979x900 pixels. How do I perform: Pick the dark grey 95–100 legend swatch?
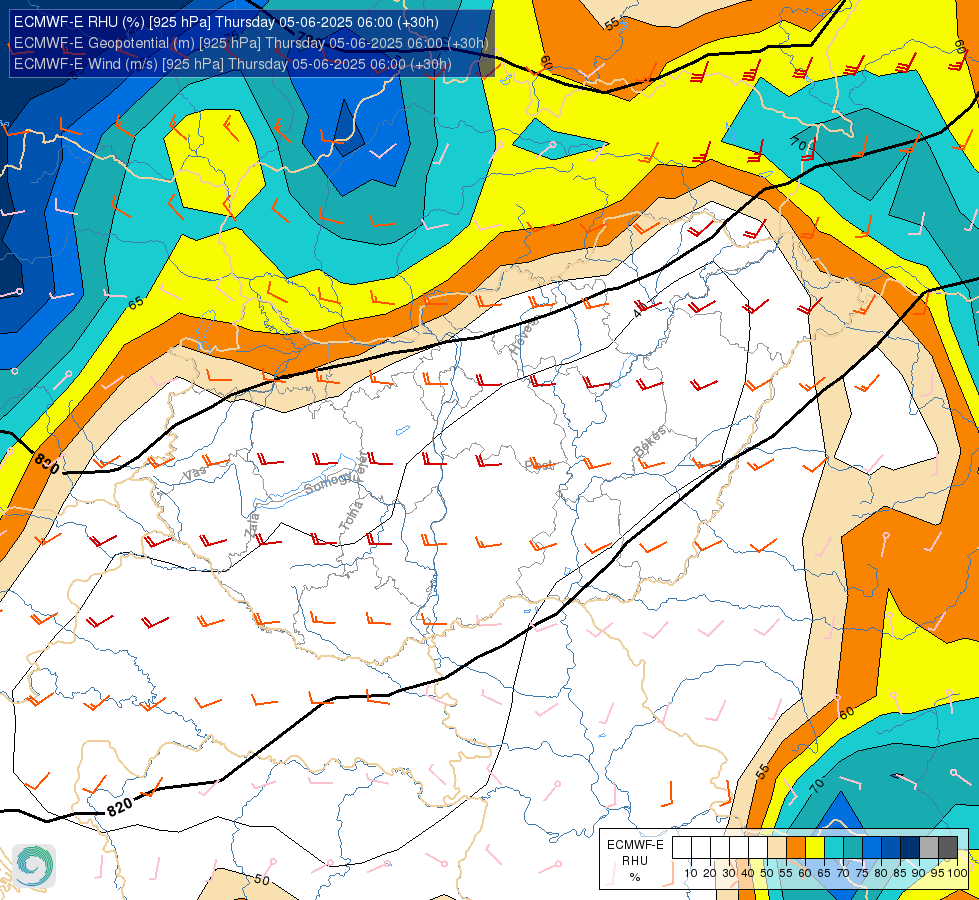coord(948,847)
